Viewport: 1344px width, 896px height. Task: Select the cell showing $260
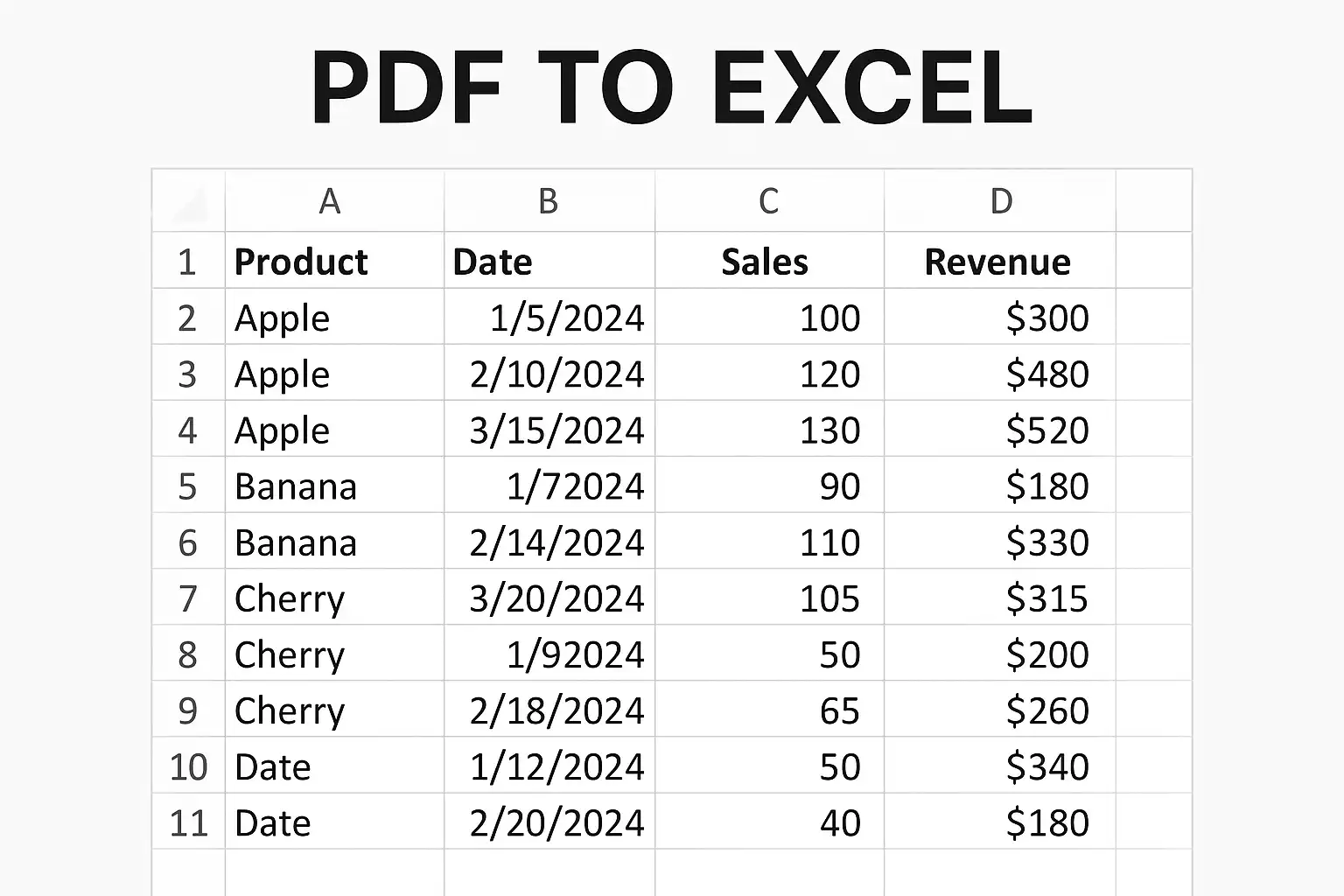click(x=1000, y=710)
